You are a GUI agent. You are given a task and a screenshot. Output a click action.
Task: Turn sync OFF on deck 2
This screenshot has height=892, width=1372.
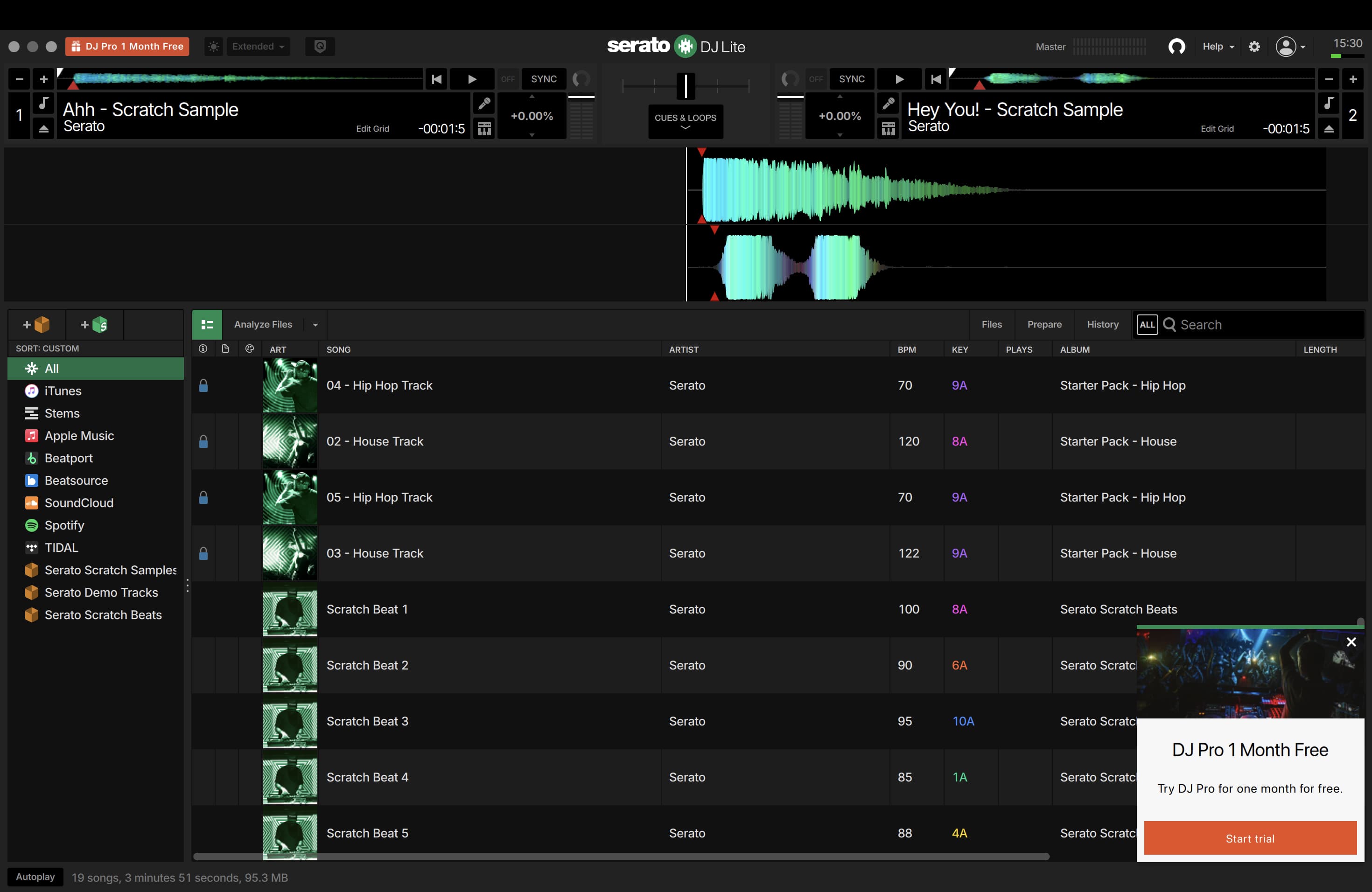(x=816, y=79)
